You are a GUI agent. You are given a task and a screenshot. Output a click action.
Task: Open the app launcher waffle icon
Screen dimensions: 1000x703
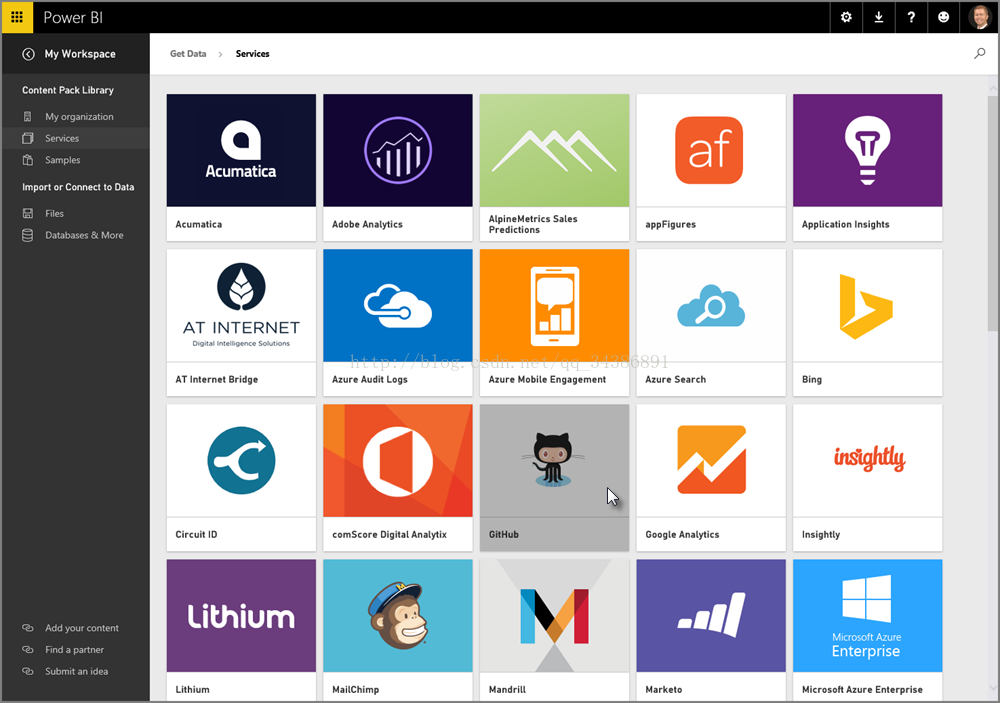[x=17, y=17]
